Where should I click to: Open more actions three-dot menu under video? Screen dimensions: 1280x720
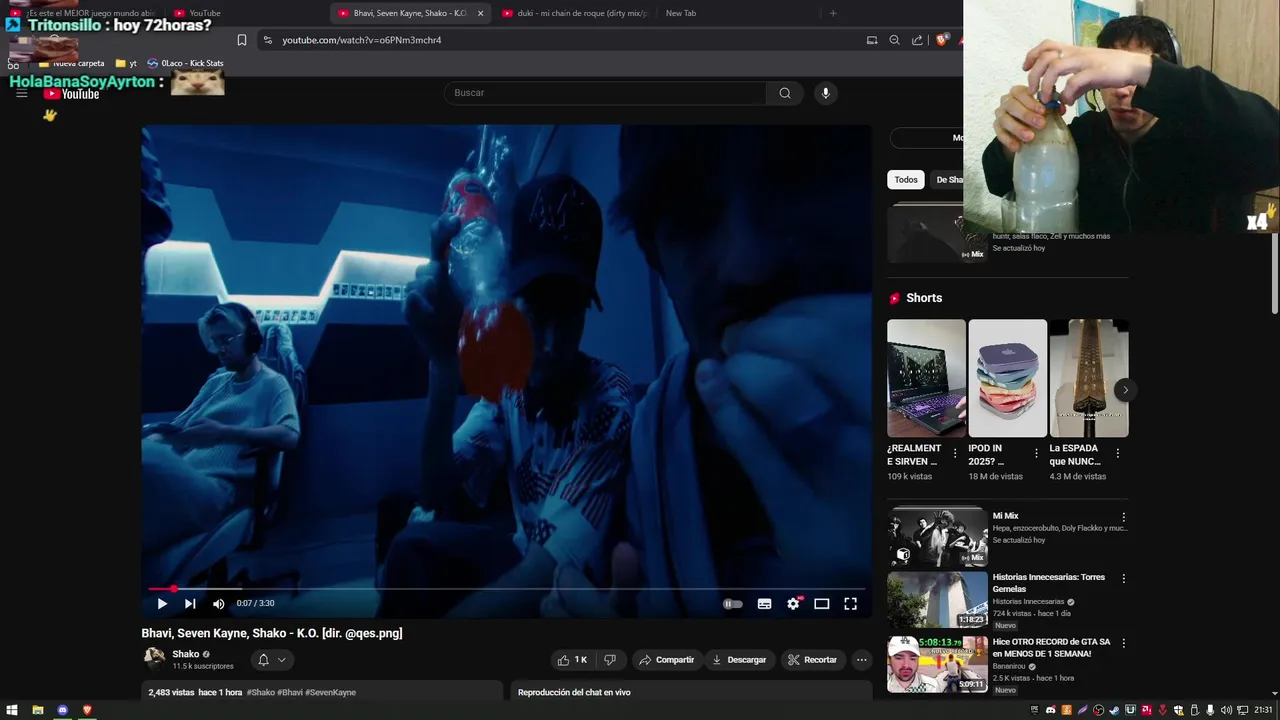click(x=861, y=660)
